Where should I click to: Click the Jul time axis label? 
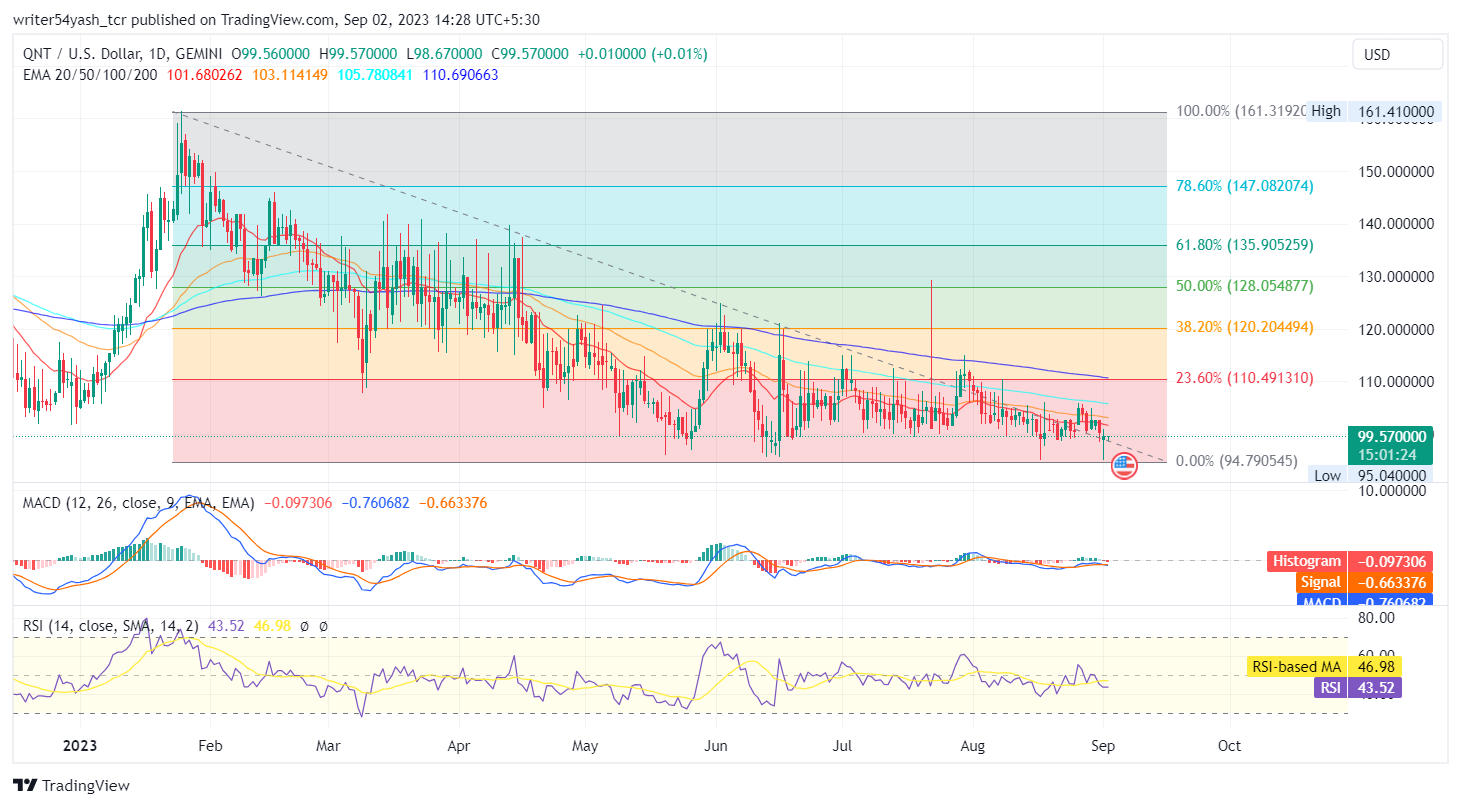(842, 746)
